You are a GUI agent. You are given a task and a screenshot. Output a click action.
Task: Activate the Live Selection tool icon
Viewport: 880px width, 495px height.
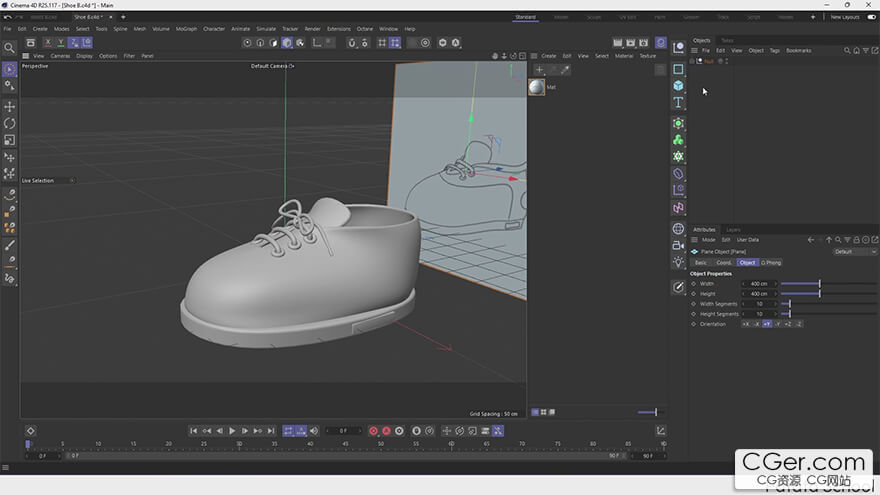tap(10, 69)
